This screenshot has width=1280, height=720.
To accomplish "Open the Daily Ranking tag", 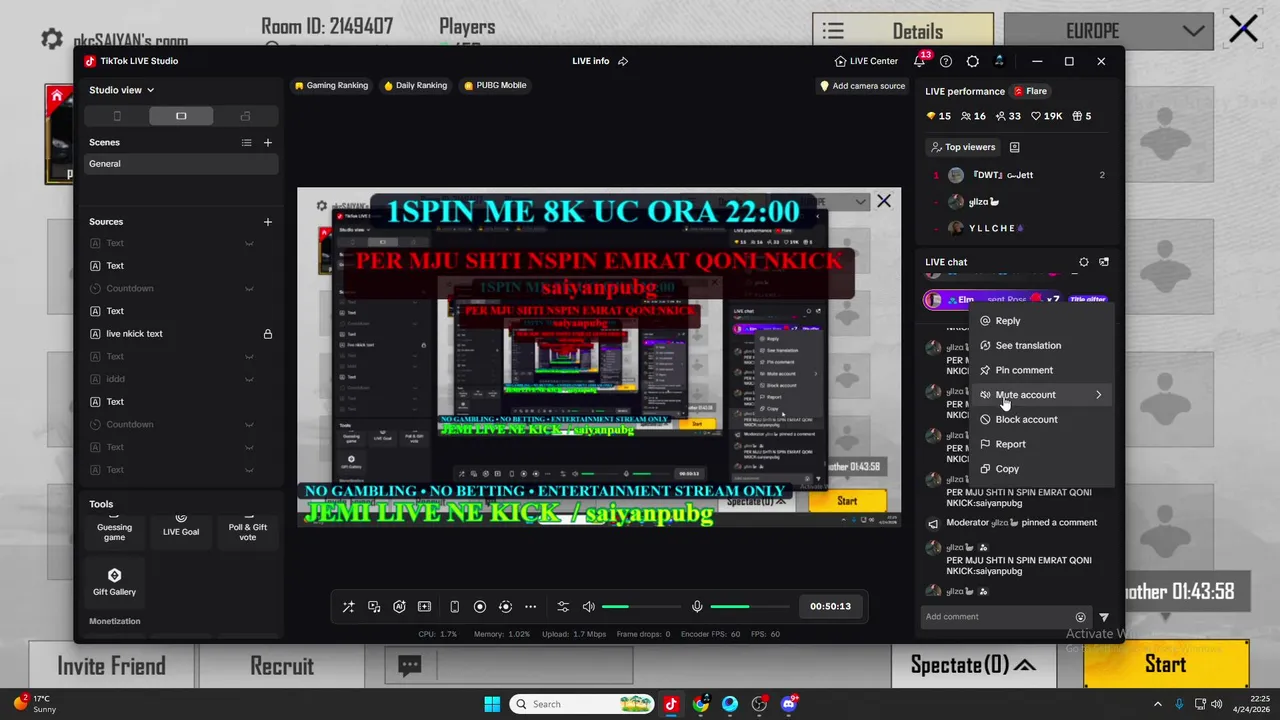I will pyautogui.click(x=415, y=86).
